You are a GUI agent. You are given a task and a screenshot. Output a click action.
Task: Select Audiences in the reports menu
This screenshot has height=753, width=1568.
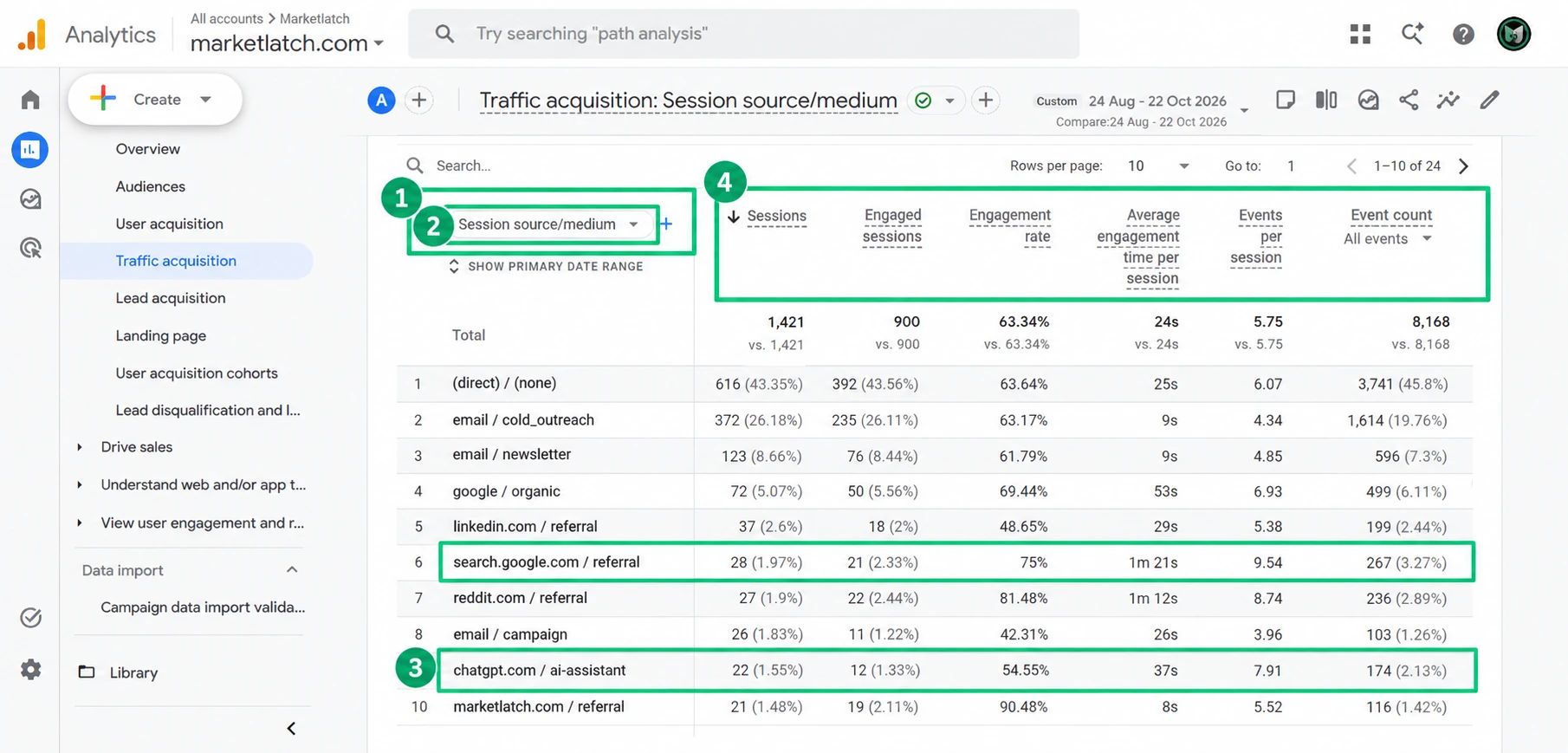click(x=151, y=186)
